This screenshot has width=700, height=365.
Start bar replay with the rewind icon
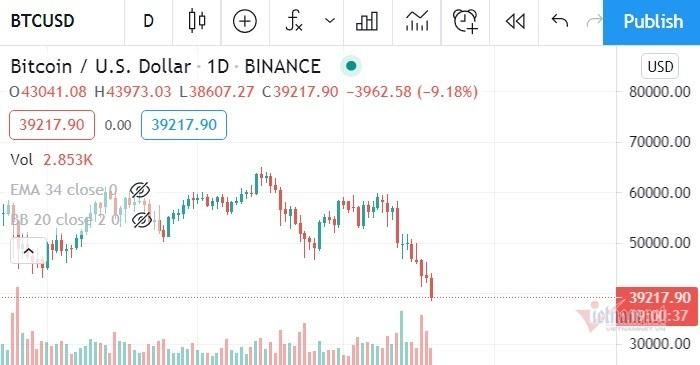click(515, 21)
